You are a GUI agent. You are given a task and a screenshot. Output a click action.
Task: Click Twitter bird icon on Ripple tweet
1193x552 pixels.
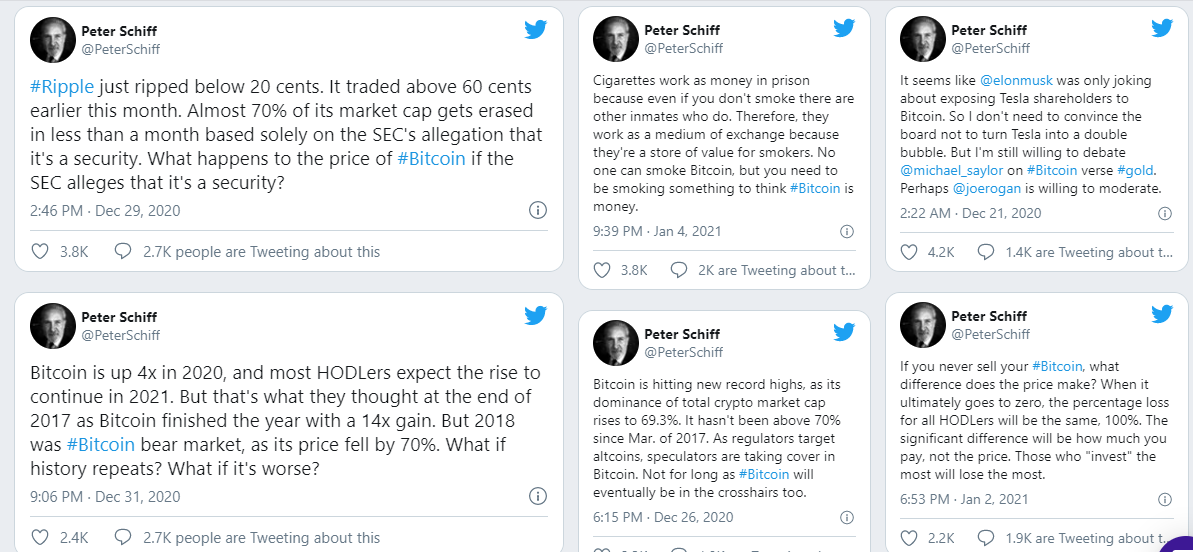pyautogui.click(x=536, y=29)
